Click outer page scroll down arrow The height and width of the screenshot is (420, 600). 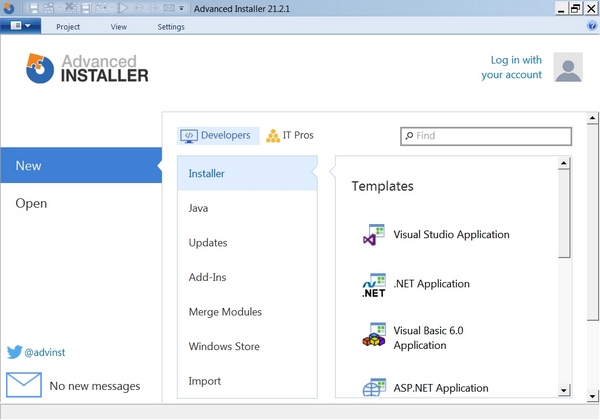[592, 396]
